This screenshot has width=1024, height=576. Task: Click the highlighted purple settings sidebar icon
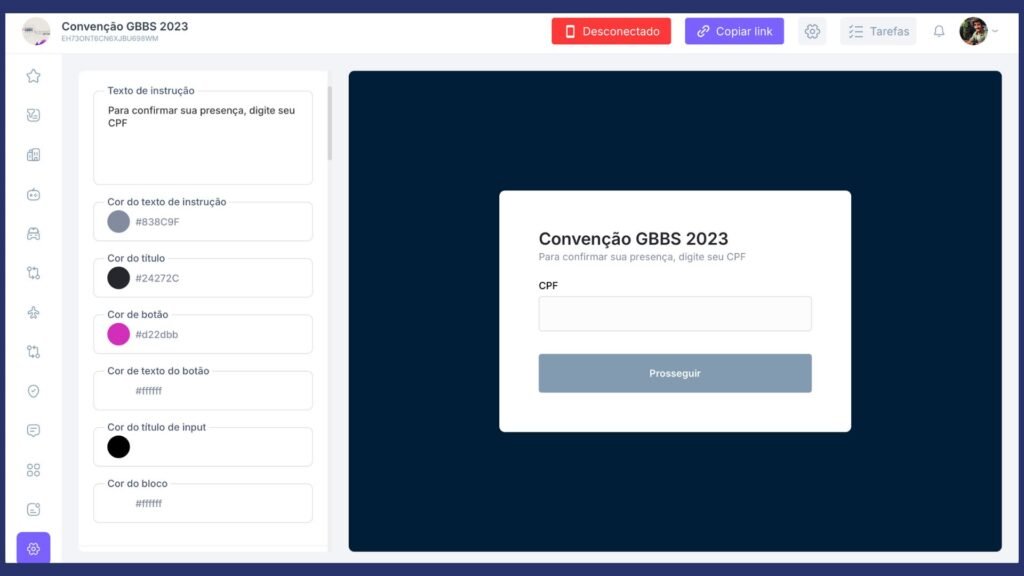33,549
